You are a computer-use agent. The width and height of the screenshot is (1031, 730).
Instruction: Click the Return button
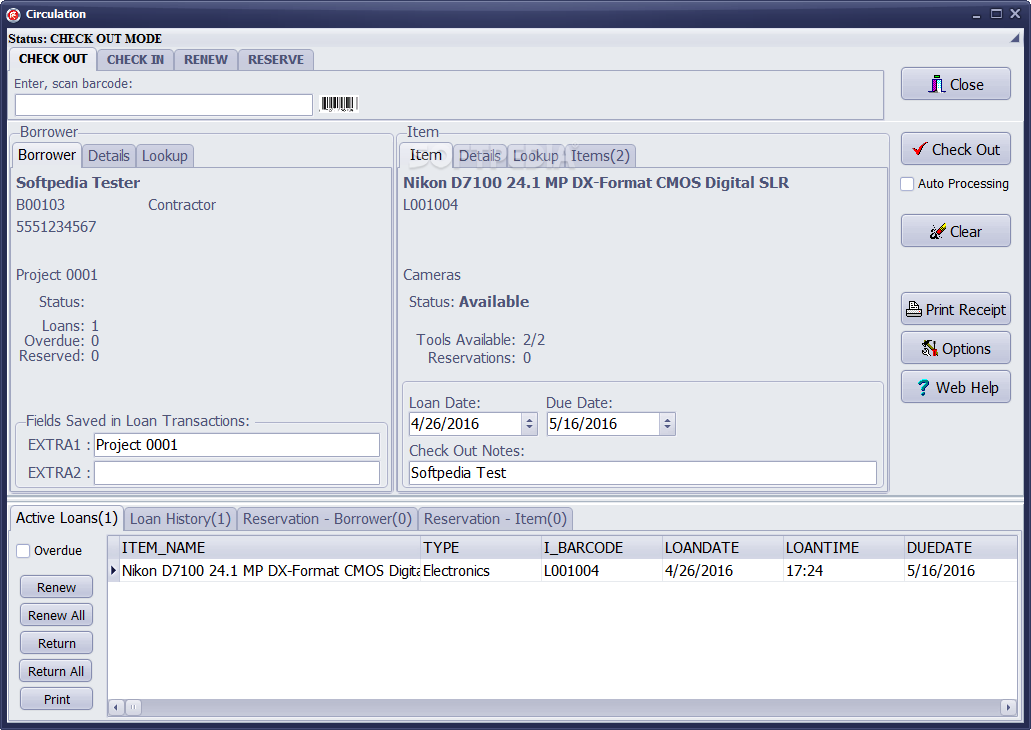tap(57, 643)
